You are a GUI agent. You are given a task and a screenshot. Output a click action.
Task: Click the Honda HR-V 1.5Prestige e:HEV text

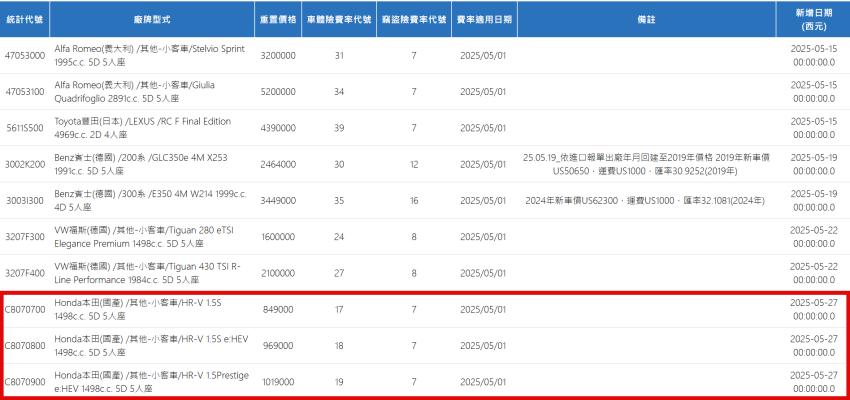tap(152, 382)
